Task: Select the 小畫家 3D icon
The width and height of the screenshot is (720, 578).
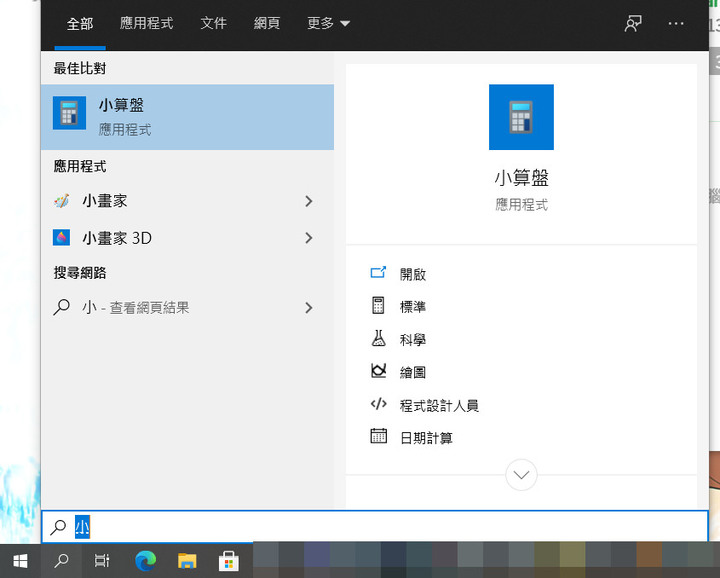Action: click(x=62, y=238)
